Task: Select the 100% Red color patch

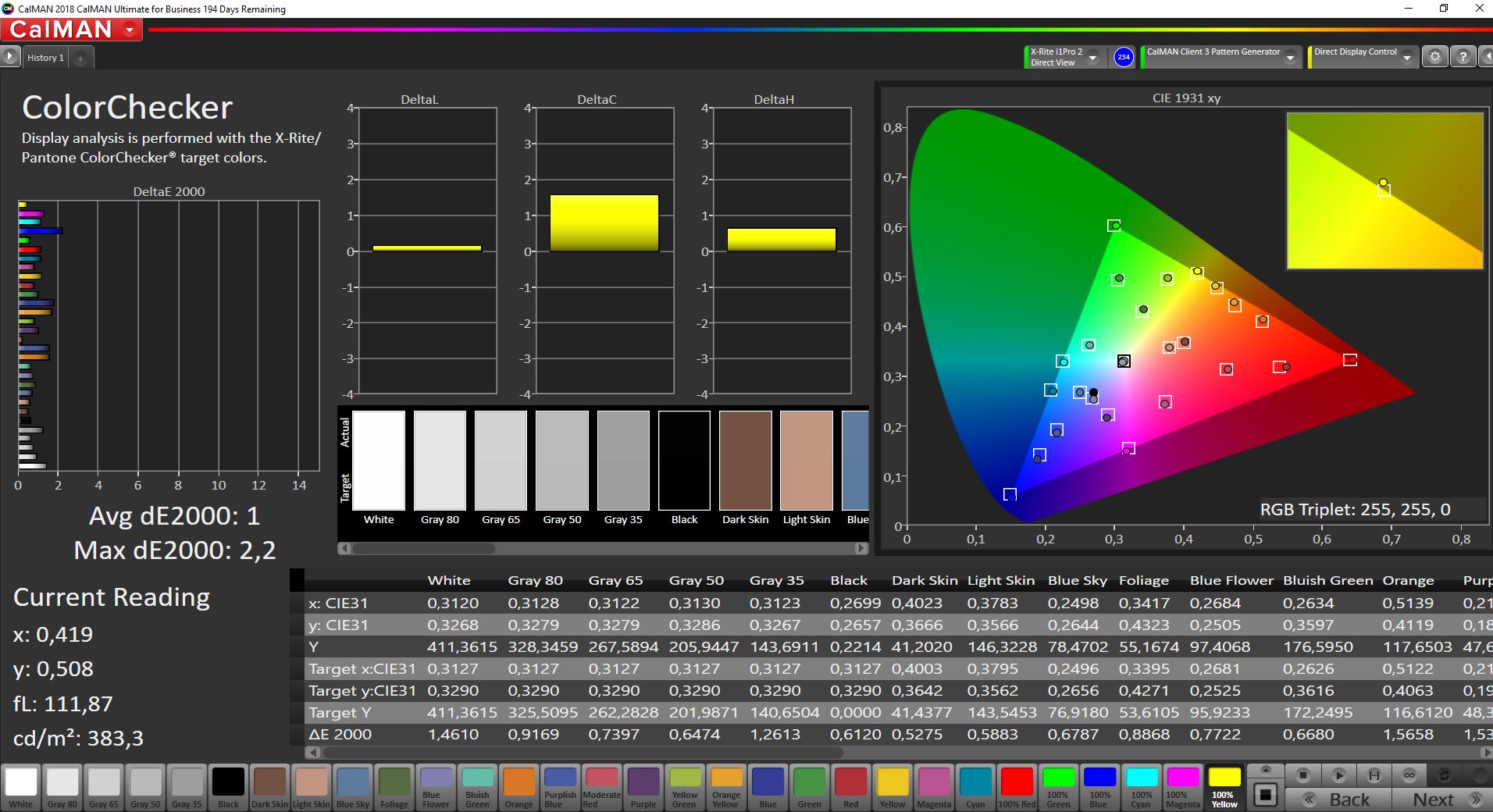Action: tap(1017, 787)
